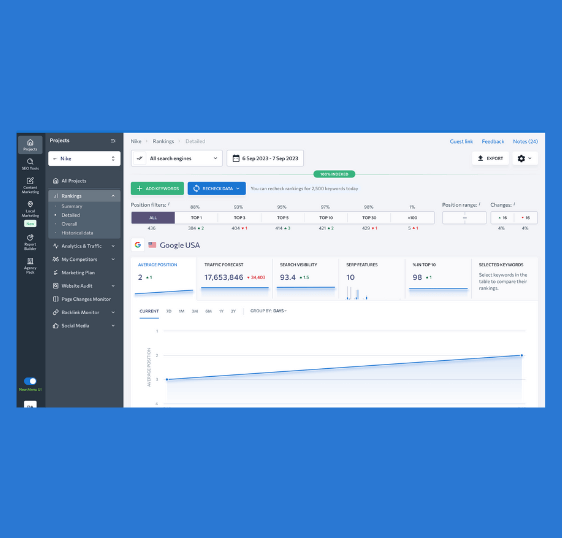The width and height of the screenshot is (562, 538).
Task: Open Report Builder icon
Action: tap(30, 242)
